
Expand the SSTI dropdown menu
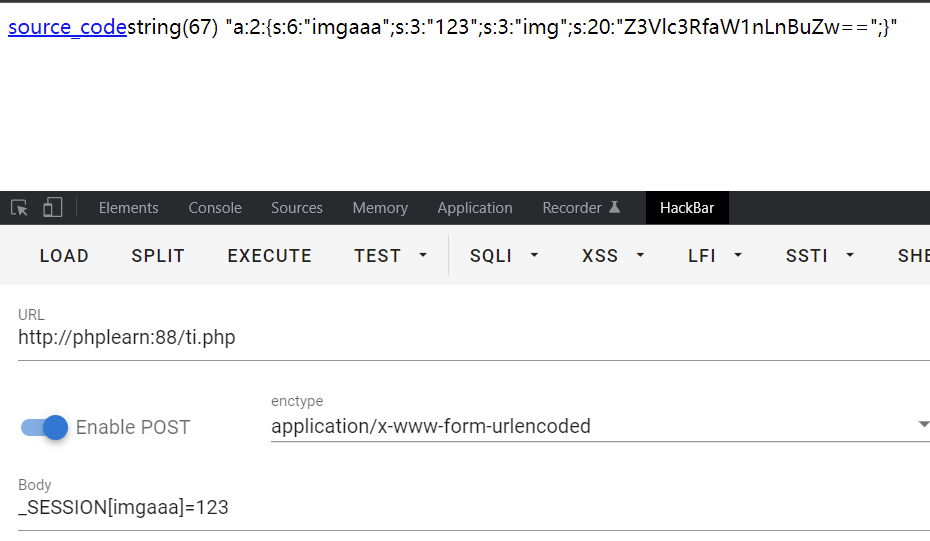click(820, 256)
